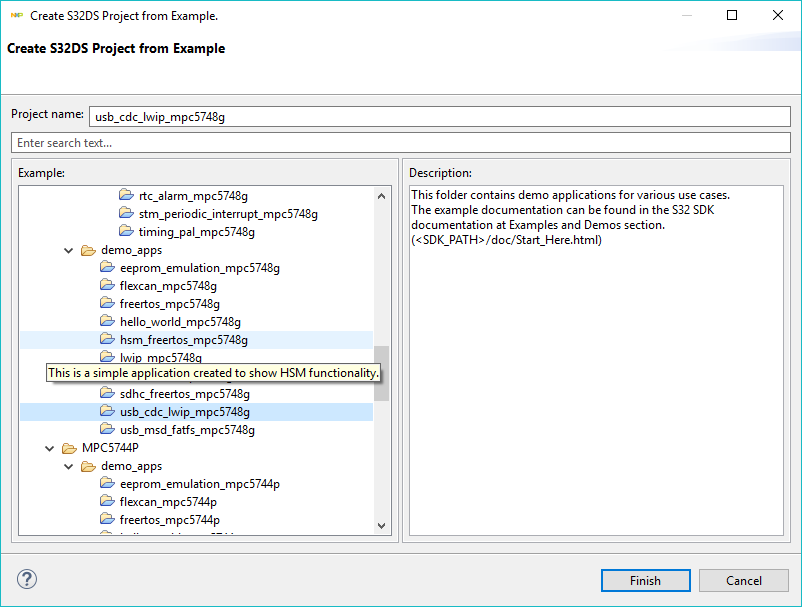Collapse the MPC5748G demo_apps folder
The image size is (802, 607).
pos(69,251)
